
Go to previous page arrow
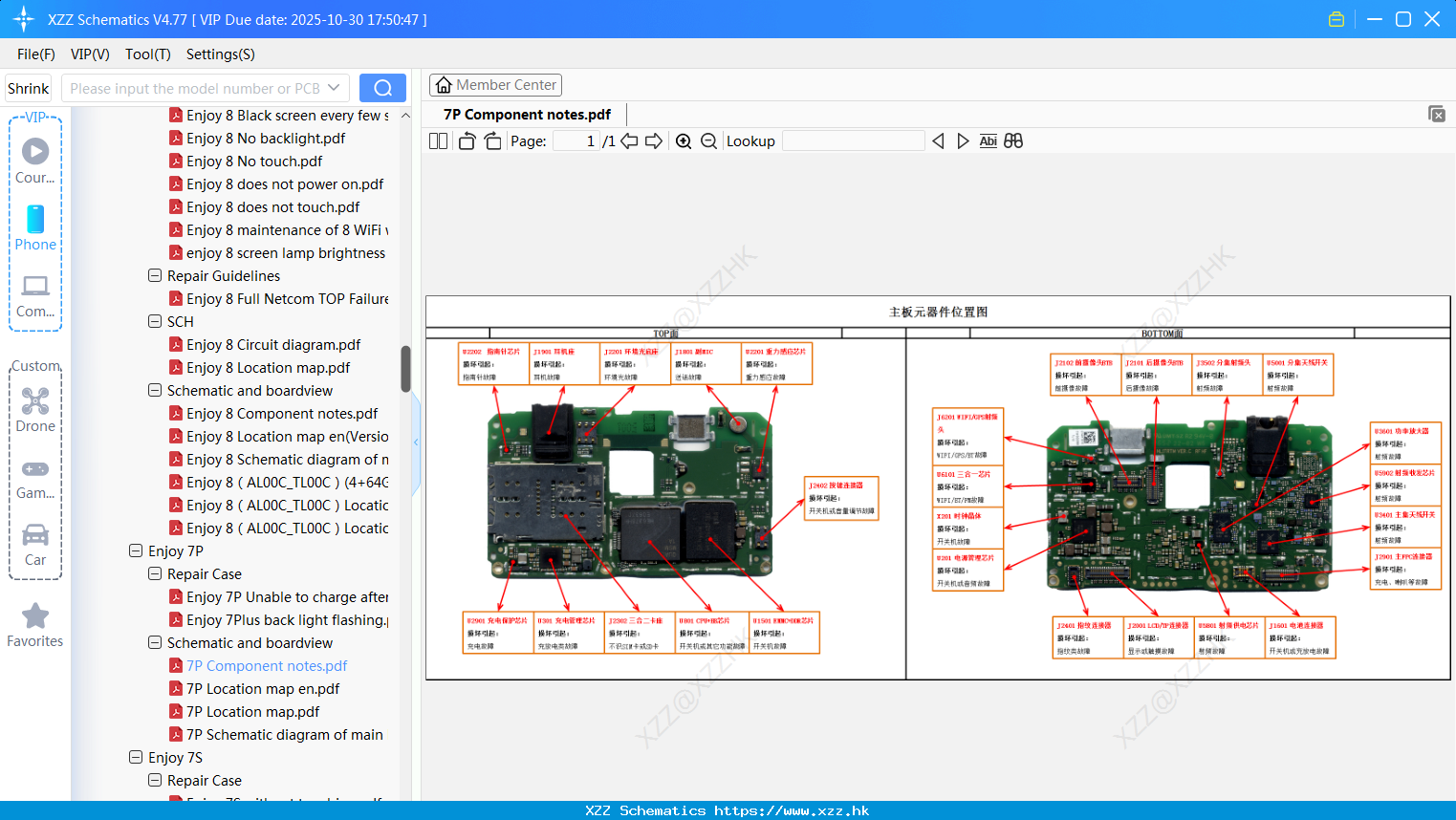pyautogui.click(x=629, y=141)
